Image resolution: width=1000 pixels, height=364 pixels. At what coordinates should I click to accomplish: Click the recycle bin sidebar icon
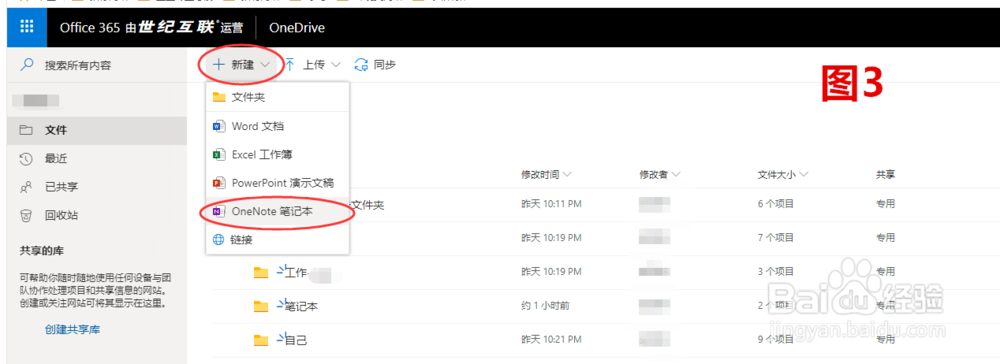pos(26,215)
